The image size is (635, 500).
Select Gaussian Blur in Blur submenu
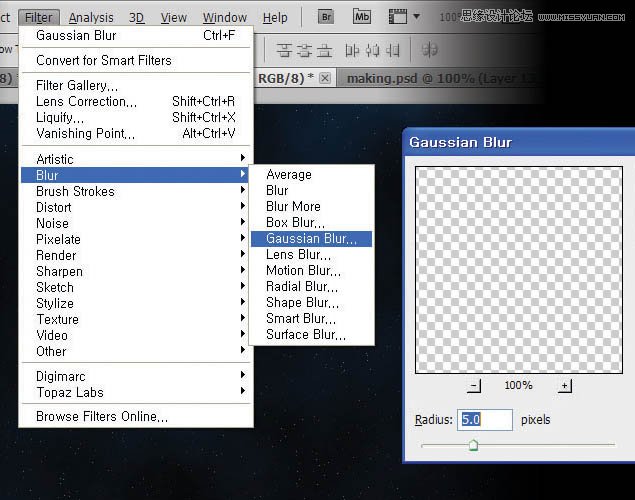pyautogui.click(x=311, y=238)
